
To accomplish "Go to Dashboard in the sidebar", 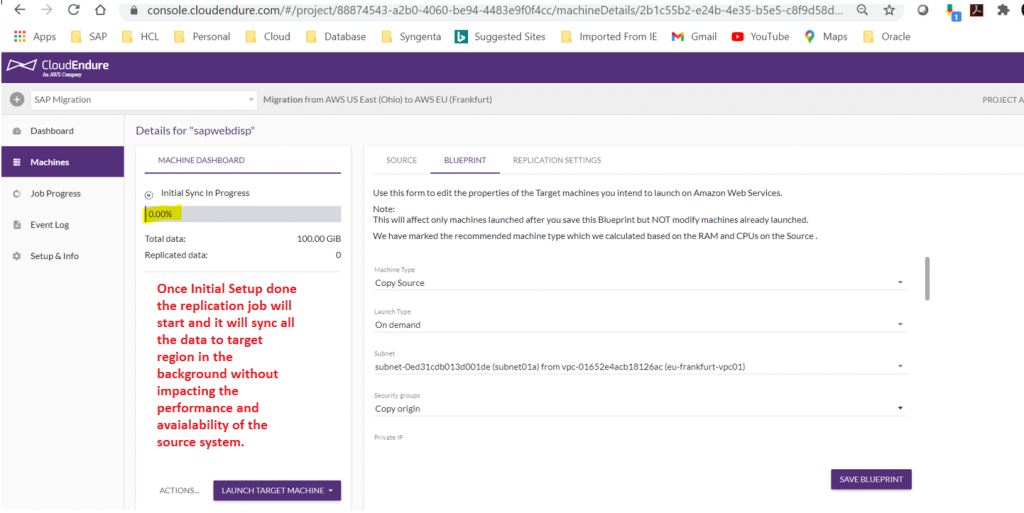I will [62, 131].
